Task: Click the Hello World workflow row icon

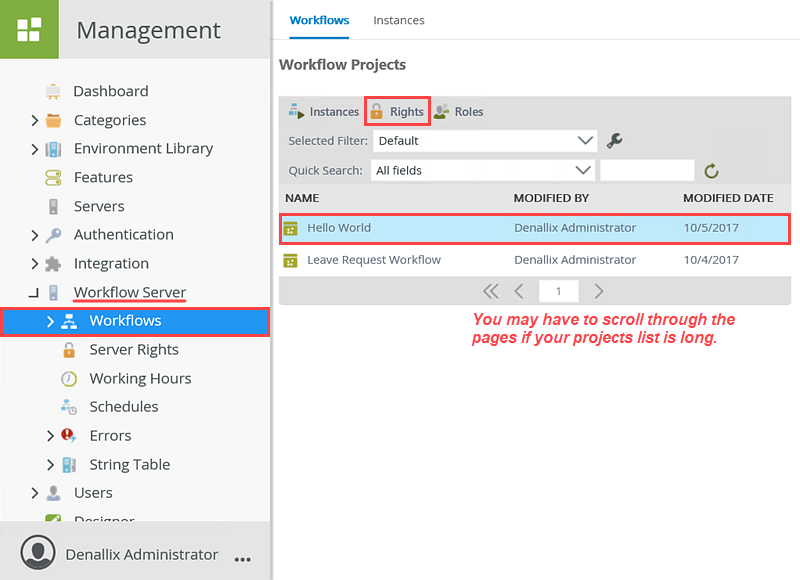Action: tap(290, 229)
